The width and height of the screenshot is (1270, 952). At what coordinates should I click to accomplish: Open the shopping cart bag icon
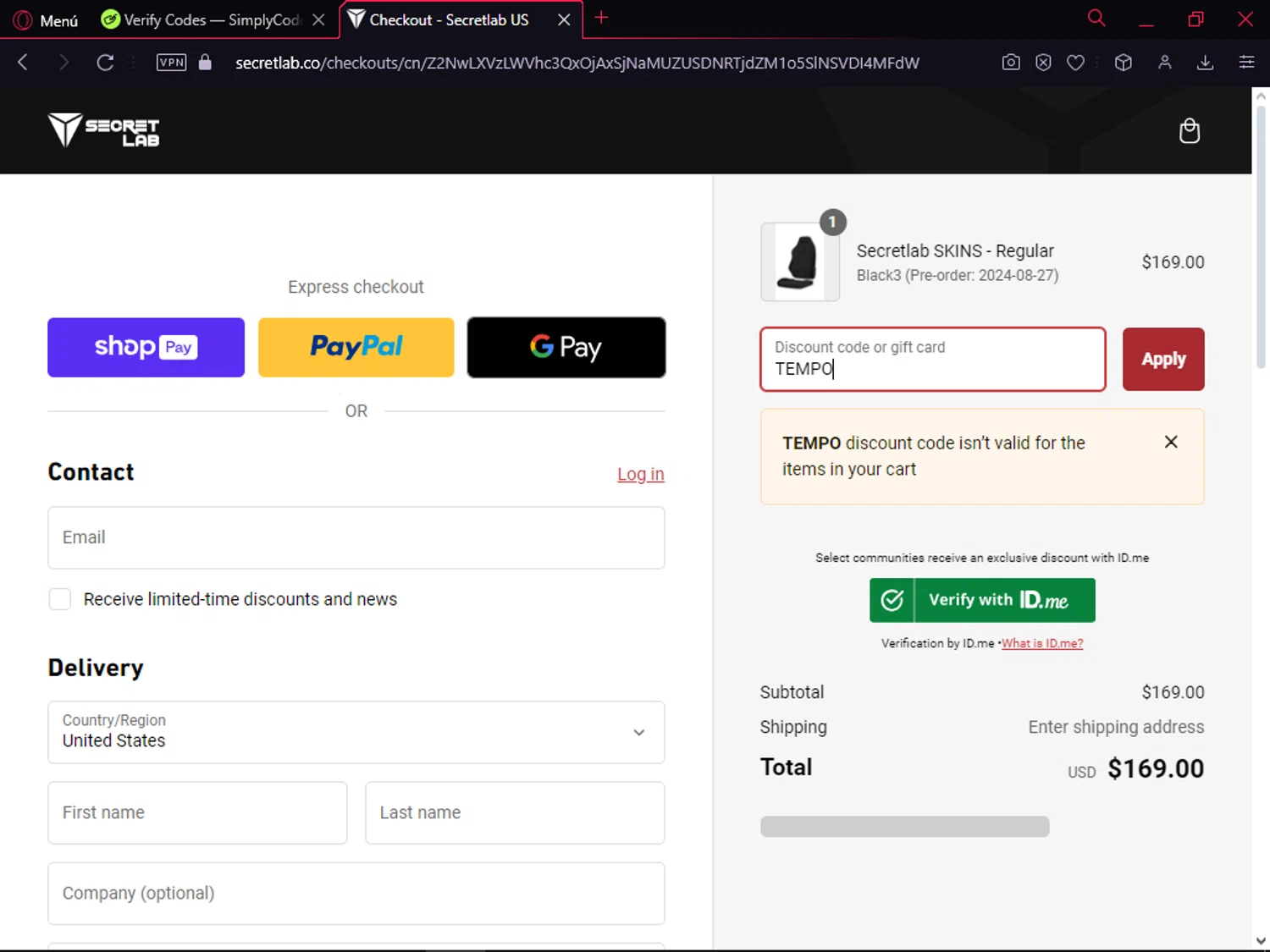(x=1190, y=131)
